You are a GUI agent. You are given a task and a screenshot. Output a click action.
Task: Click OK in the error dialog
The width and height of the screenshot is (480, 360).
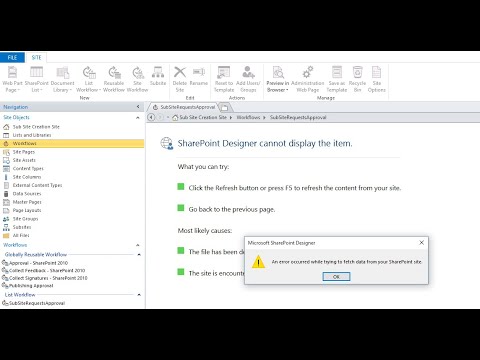pyautogui.click(x=336, y=276)
